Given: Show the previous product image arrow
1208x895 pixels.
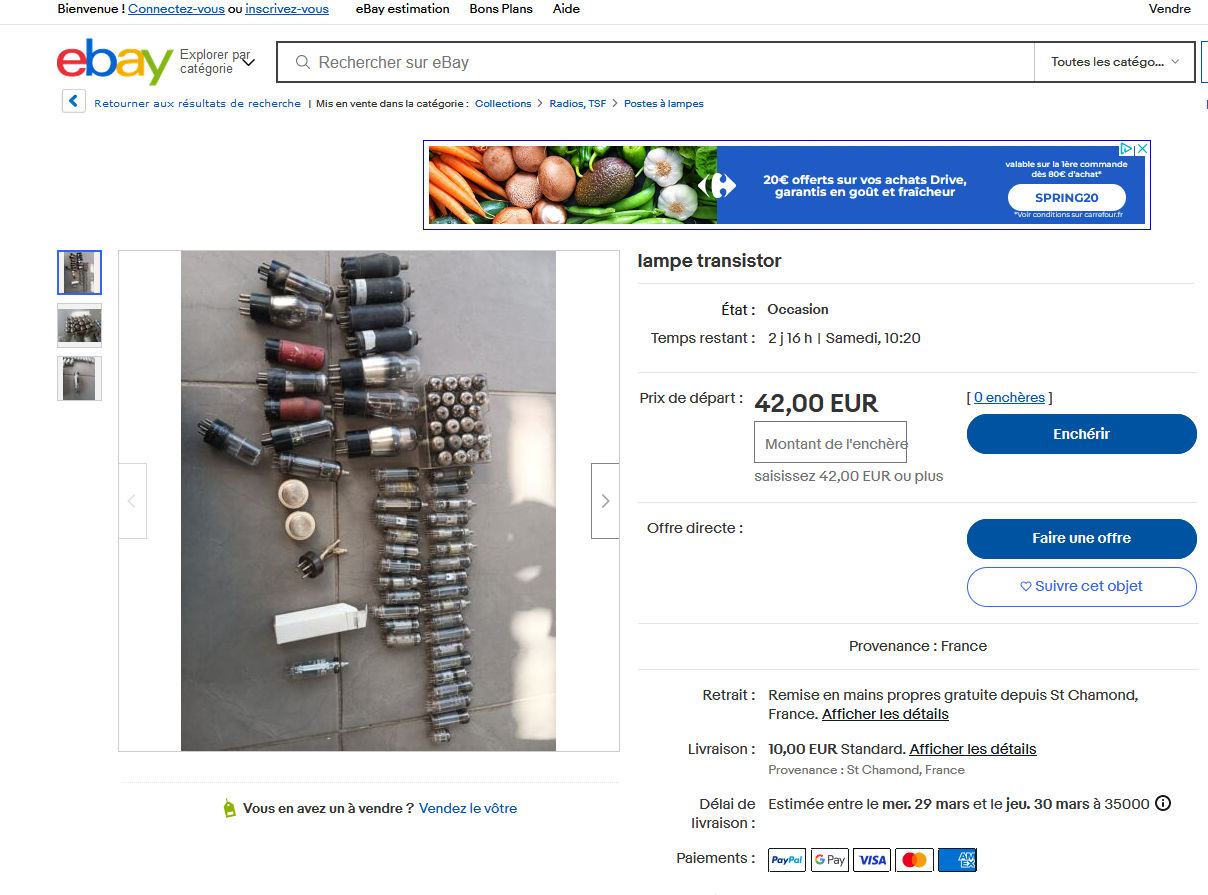Looking at the screenshot, I should (x=132, y=501).
